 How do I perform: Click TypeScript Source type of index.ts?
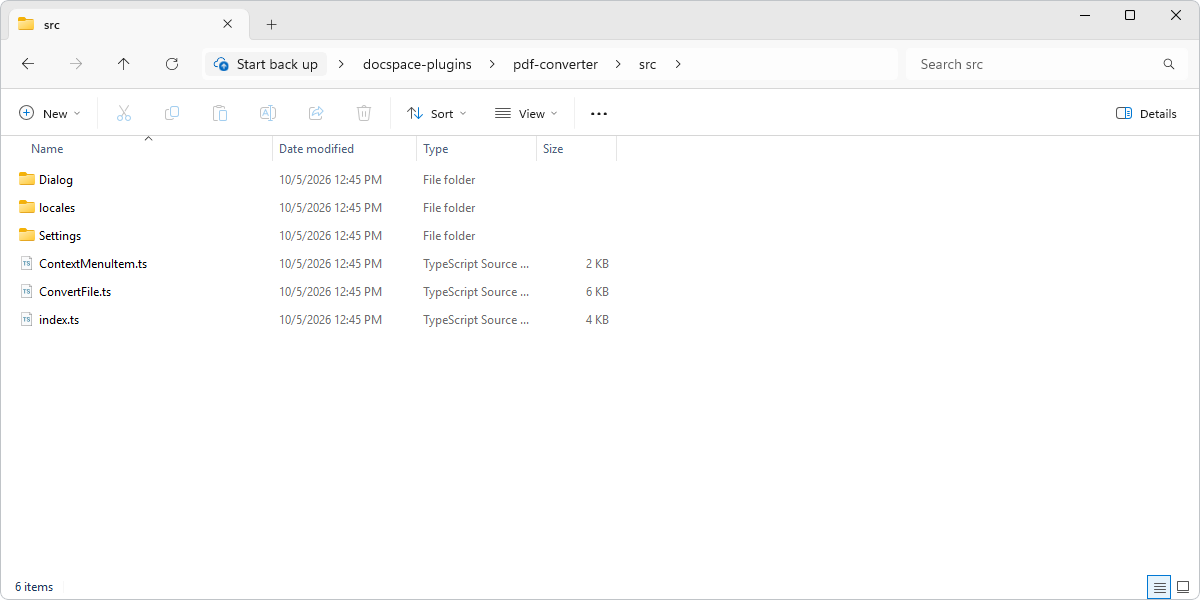coord(476,320)
